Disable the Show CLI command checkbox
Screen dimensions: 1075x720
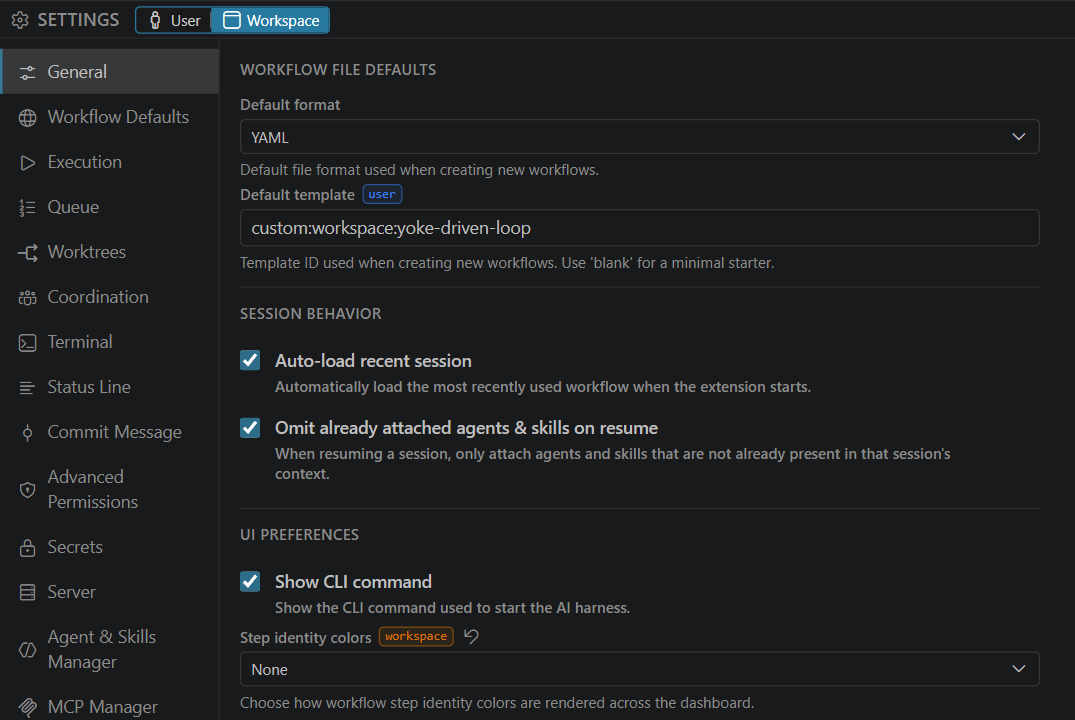250,581
